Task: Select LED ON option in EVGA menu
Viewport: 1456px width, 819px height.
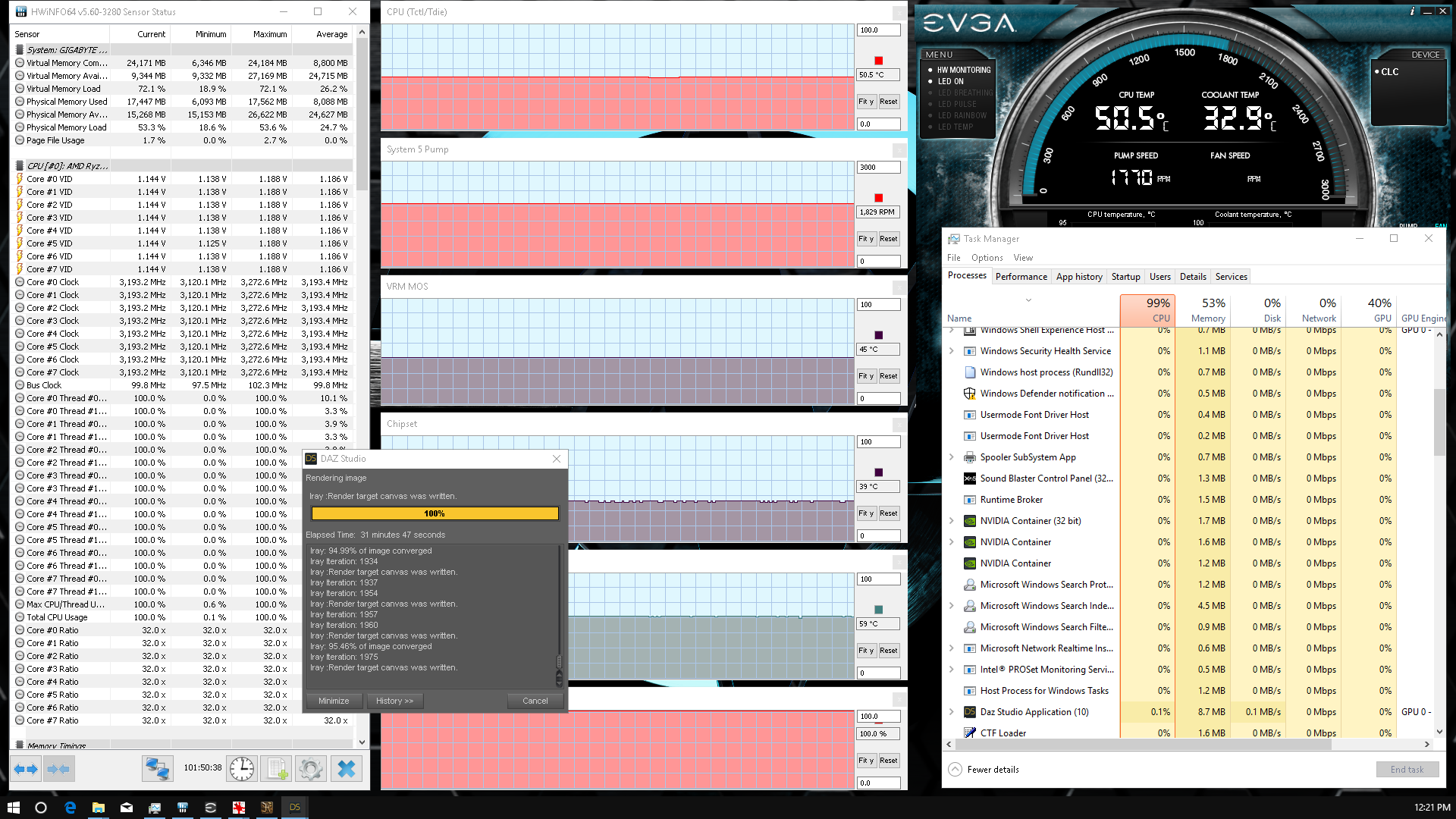Action: click(x=950, y=81)
